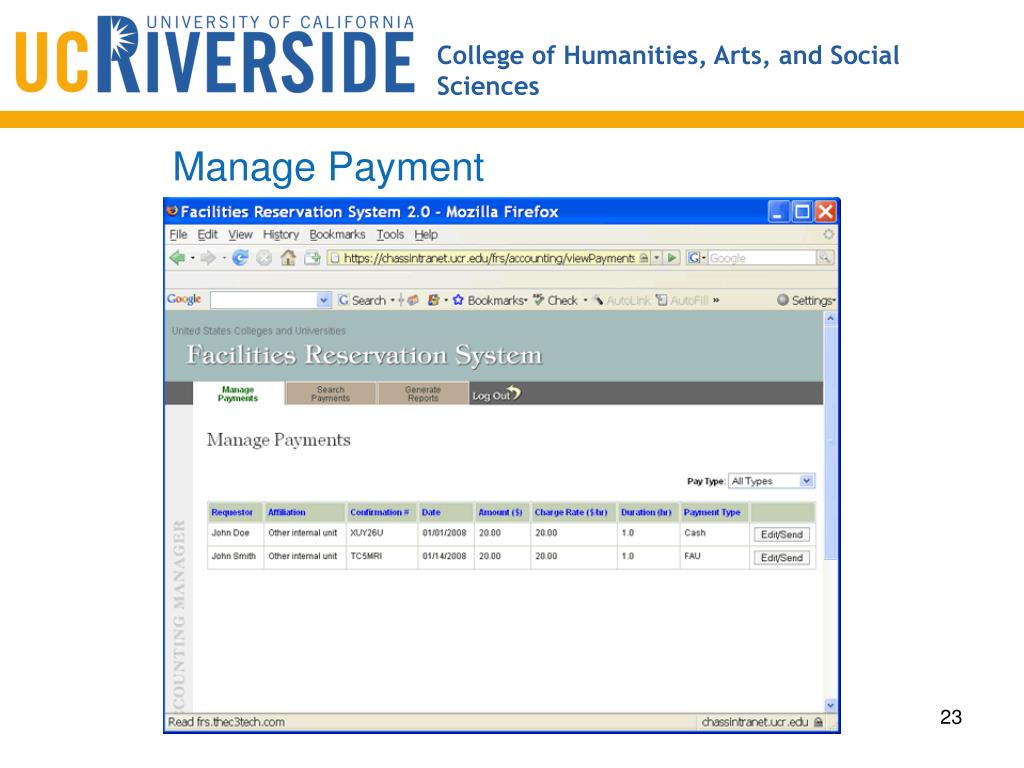
Task: Sort by the Requestor column header
Action: (232, 513)
